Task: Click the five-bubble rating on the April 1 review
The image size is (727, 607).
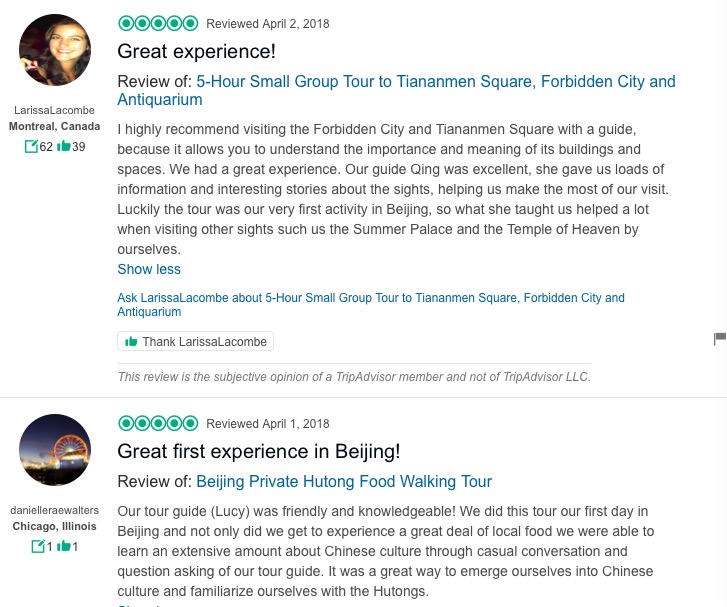Action: click(x=158, y=423)
